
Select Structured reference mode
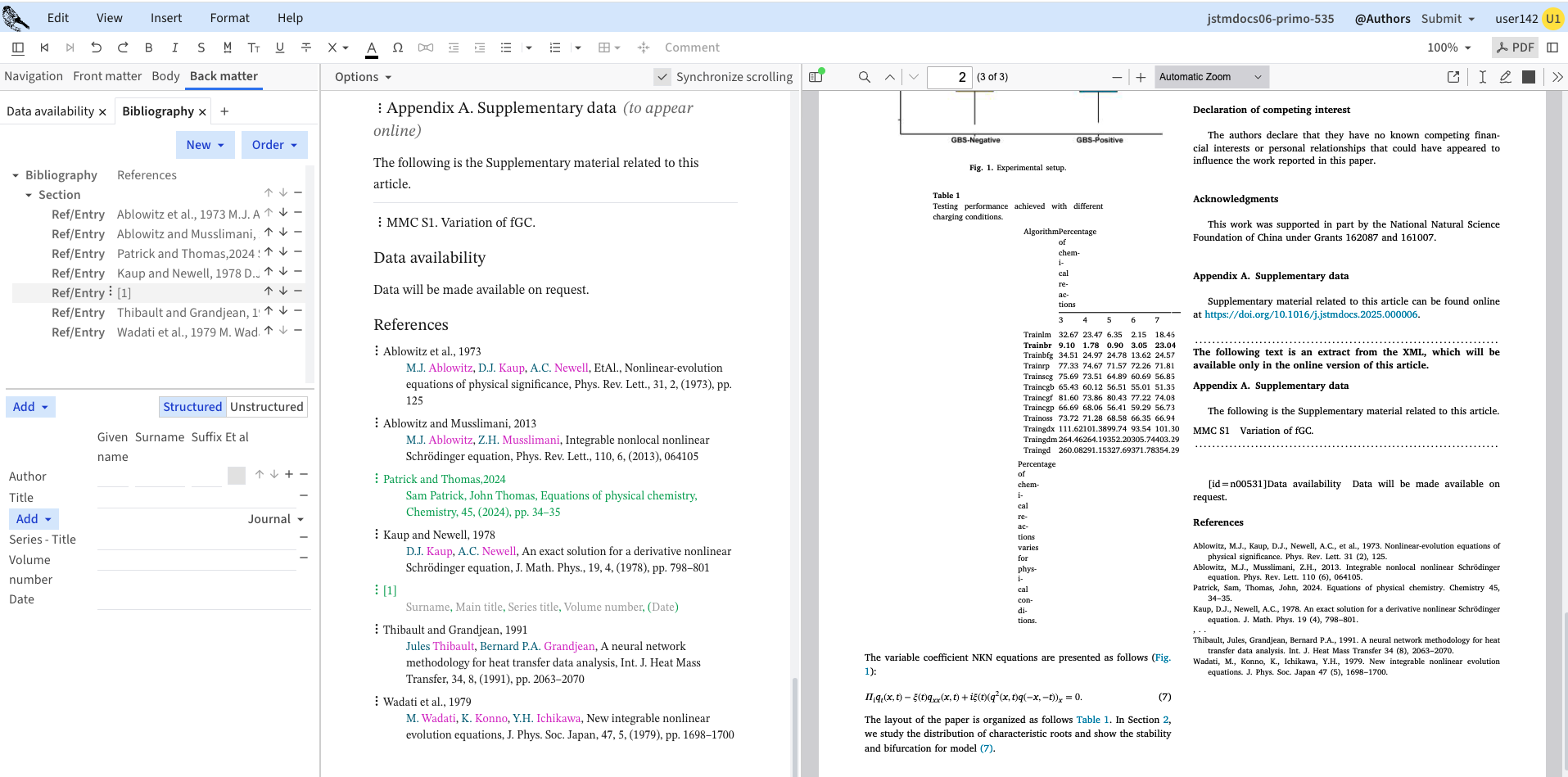pyautogui.click(x=192, y=407)
